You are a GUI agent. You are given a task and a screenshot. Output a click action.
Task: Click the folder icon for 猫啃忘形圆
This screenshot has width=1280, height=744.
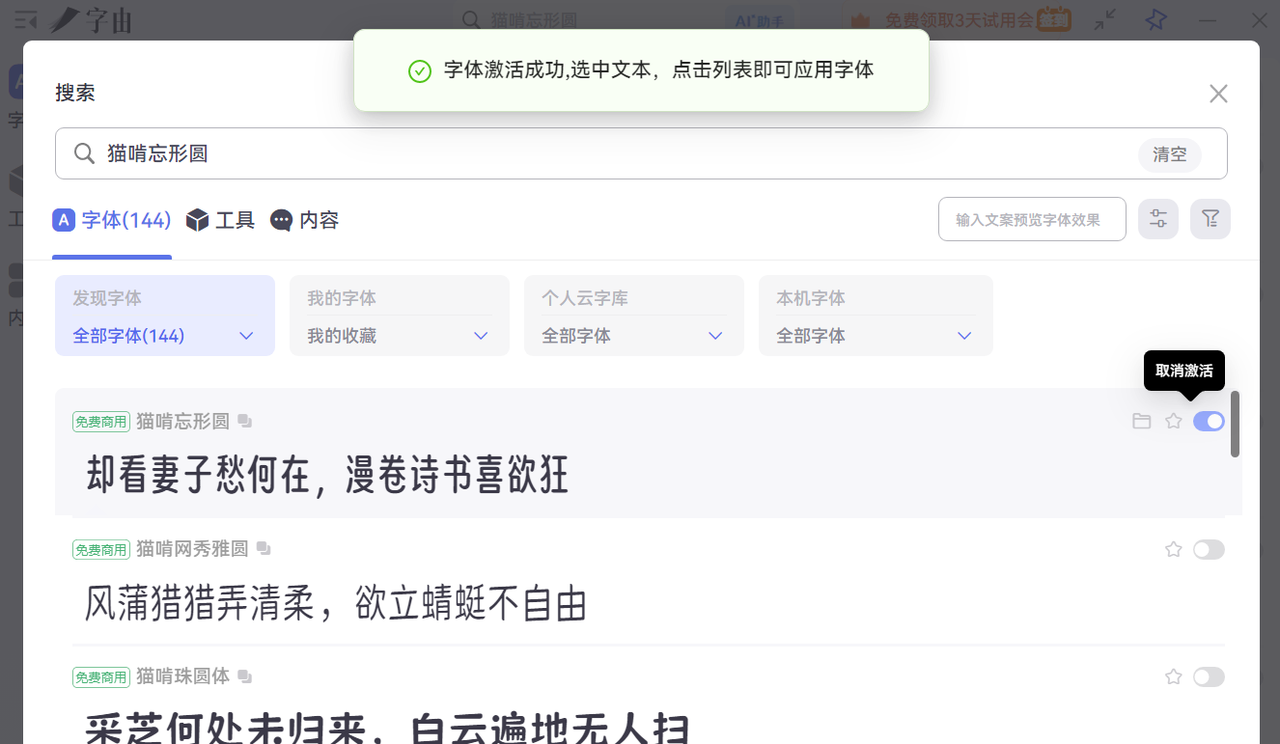click(1141, 421)
